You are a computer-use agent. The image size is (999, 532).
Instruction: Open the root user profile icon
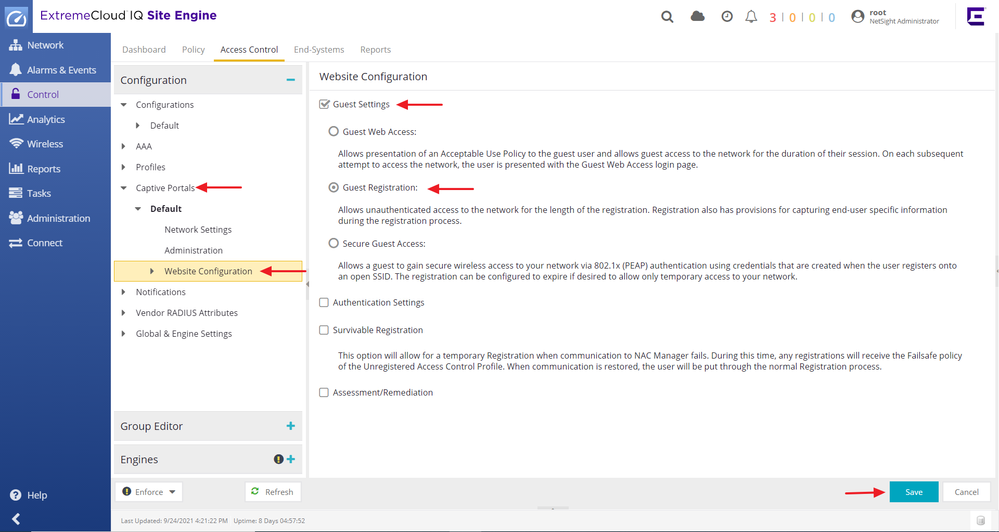pos(858,17)
